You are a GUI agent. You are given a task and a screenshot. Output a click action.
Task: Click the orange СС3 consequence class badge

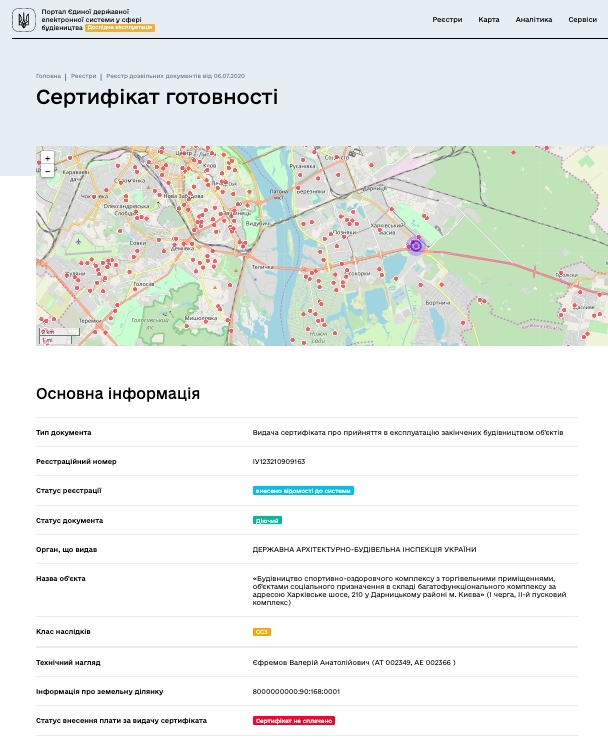point(262,632)
